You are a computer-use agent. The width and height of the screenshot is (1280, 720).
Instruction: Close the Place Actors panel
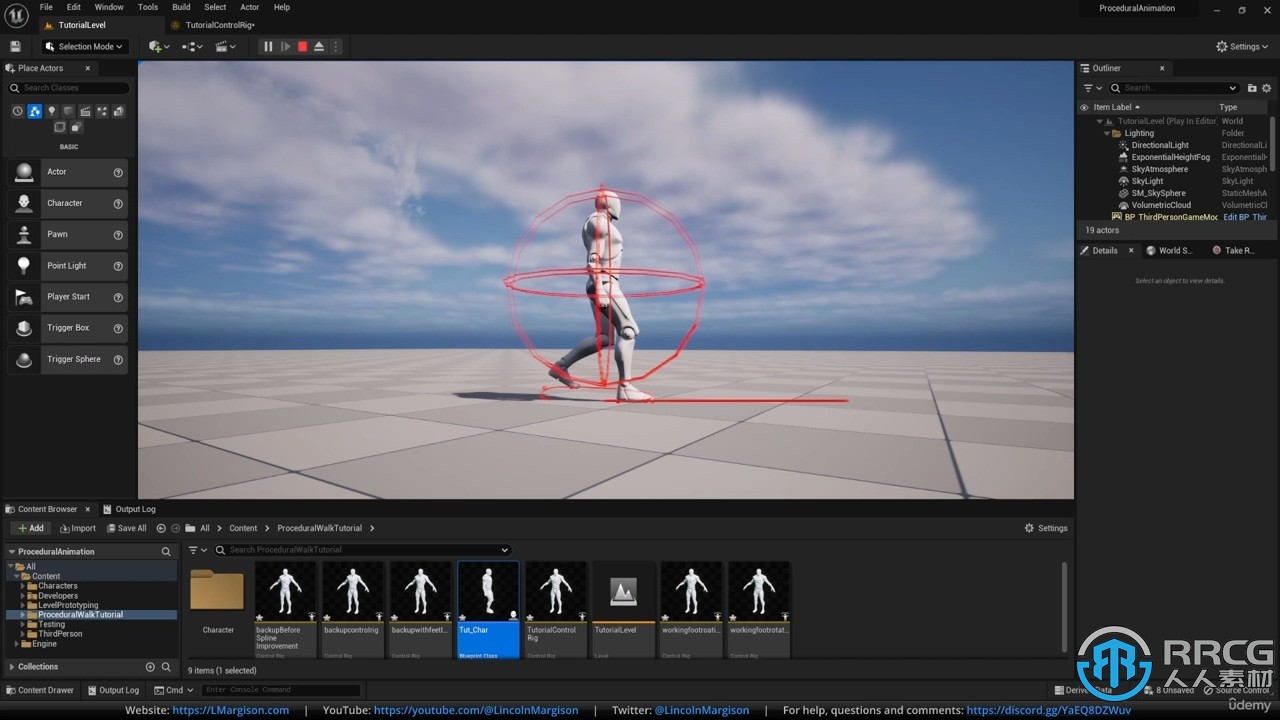(87, 68)
